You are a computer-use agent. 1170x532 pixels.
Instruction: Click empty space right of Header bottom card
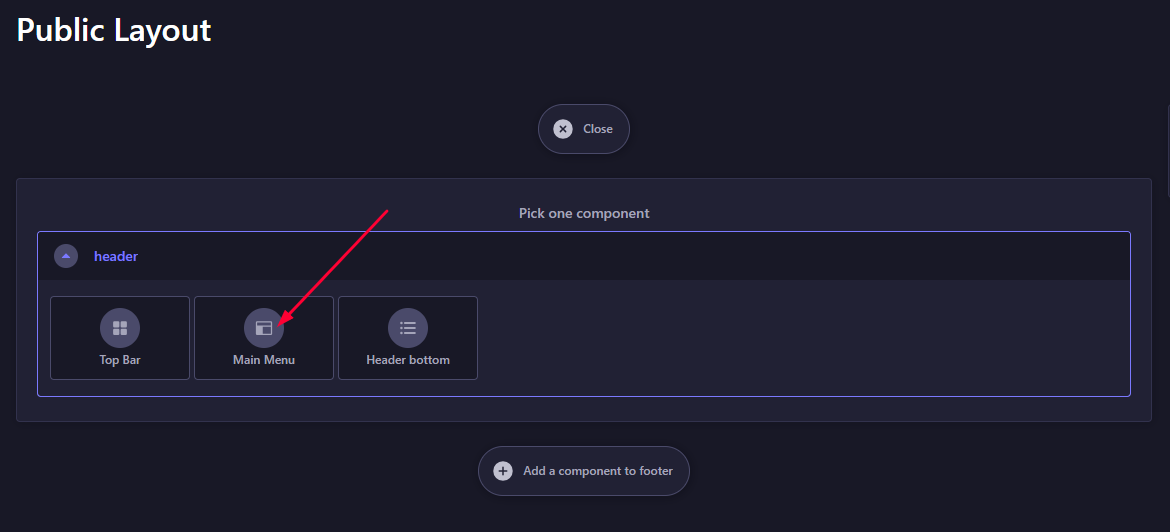pyautogui.click(x=802, y=338)
